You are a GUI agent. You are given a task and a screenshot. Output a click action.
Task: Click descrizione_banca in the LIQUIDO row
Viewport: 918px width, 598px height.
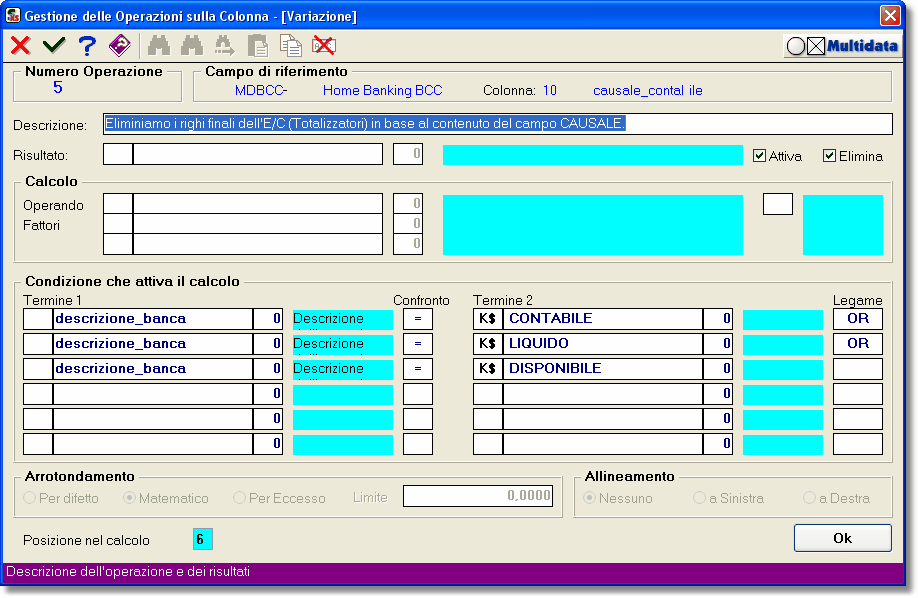(x=153, y=344)
